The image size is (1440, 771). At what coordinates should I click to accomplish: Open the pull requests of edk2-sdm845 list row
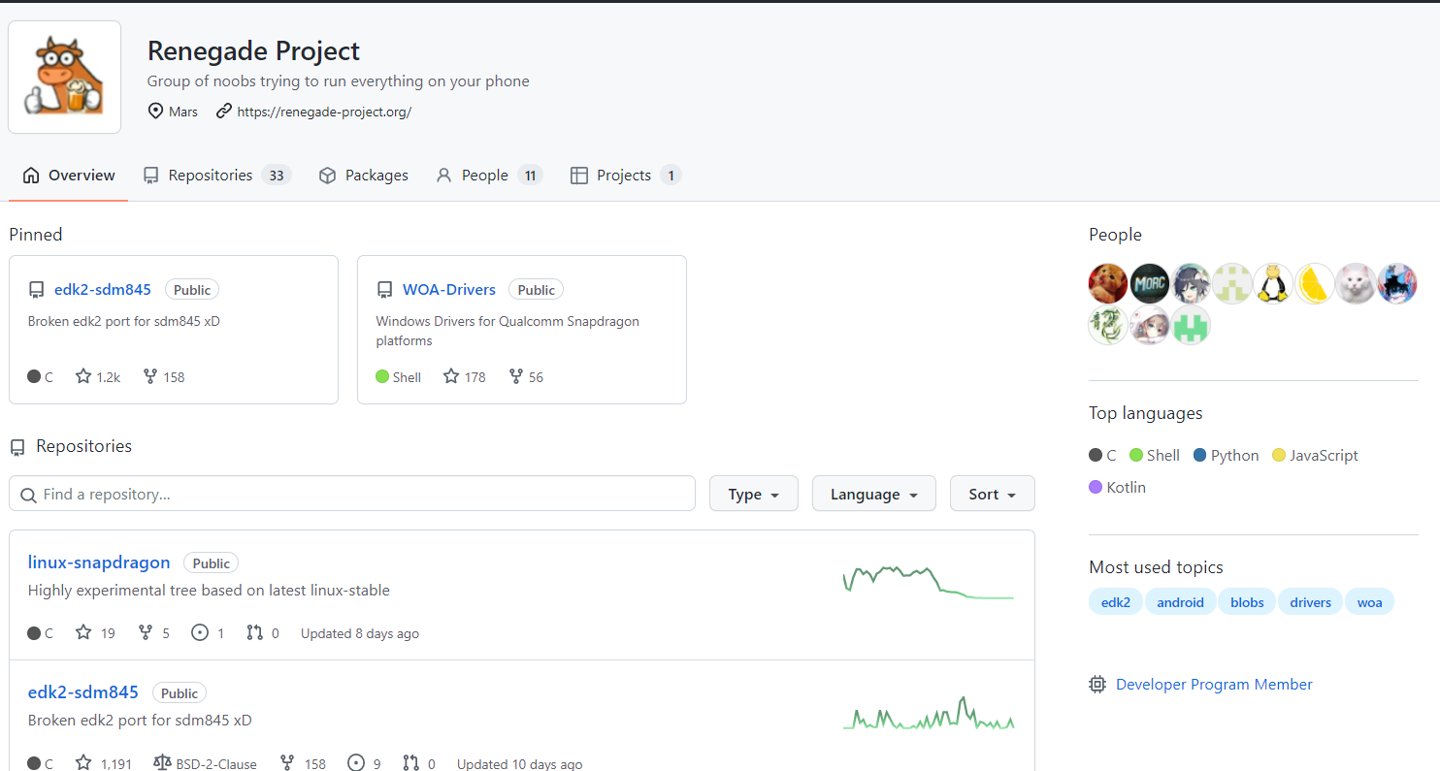[x=419, y=763]
